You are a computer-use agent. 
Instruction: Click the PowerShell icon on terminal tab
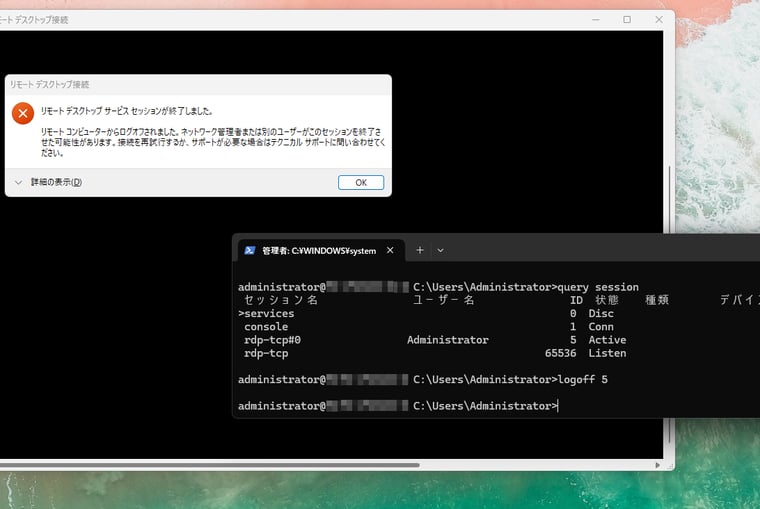pyautogui.click(x=250, y=251)
